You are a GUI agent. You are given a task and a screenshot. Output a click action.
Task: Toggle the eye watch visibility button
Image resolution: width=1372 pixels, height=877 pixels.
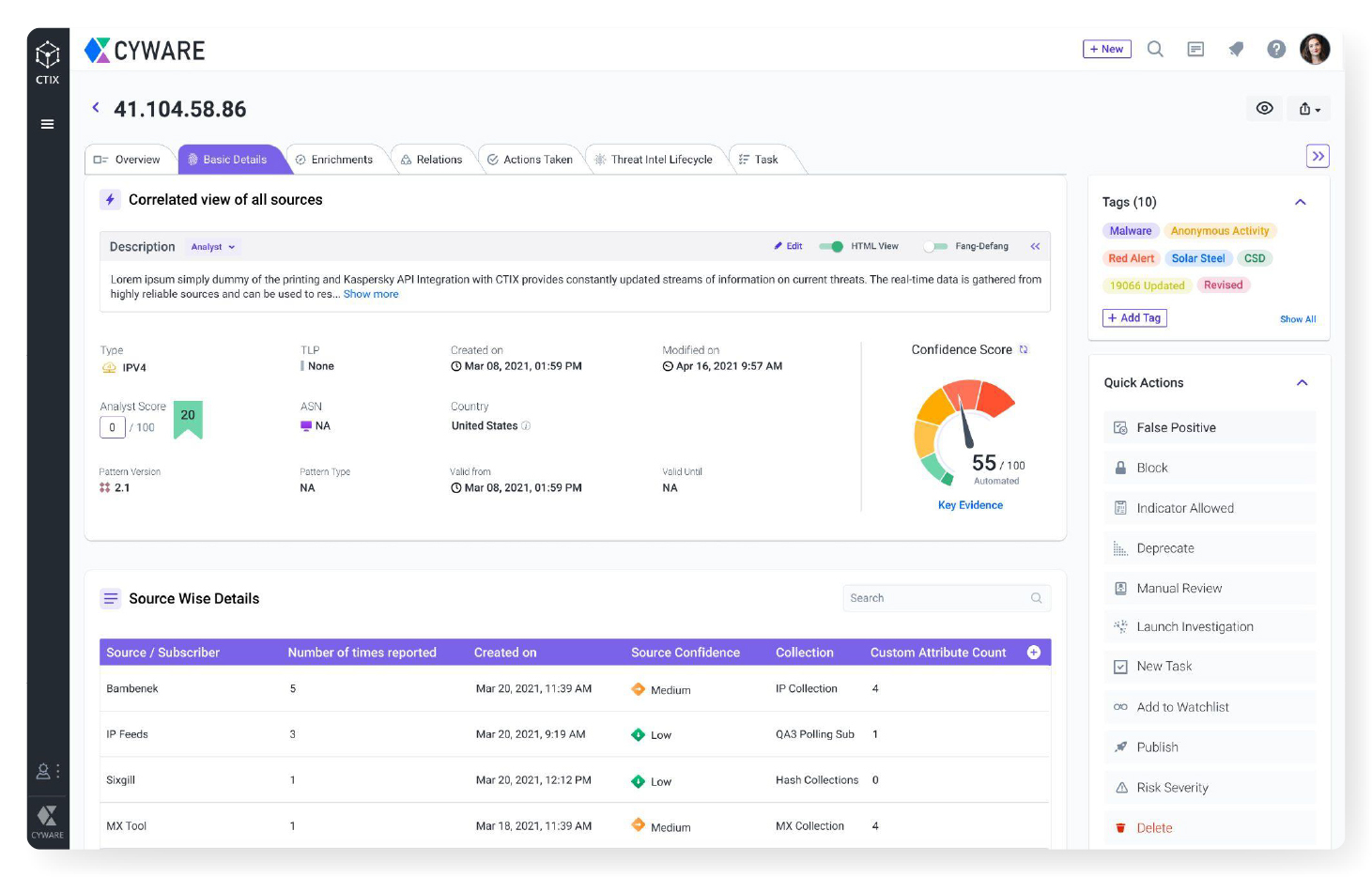pos(1265,109)
